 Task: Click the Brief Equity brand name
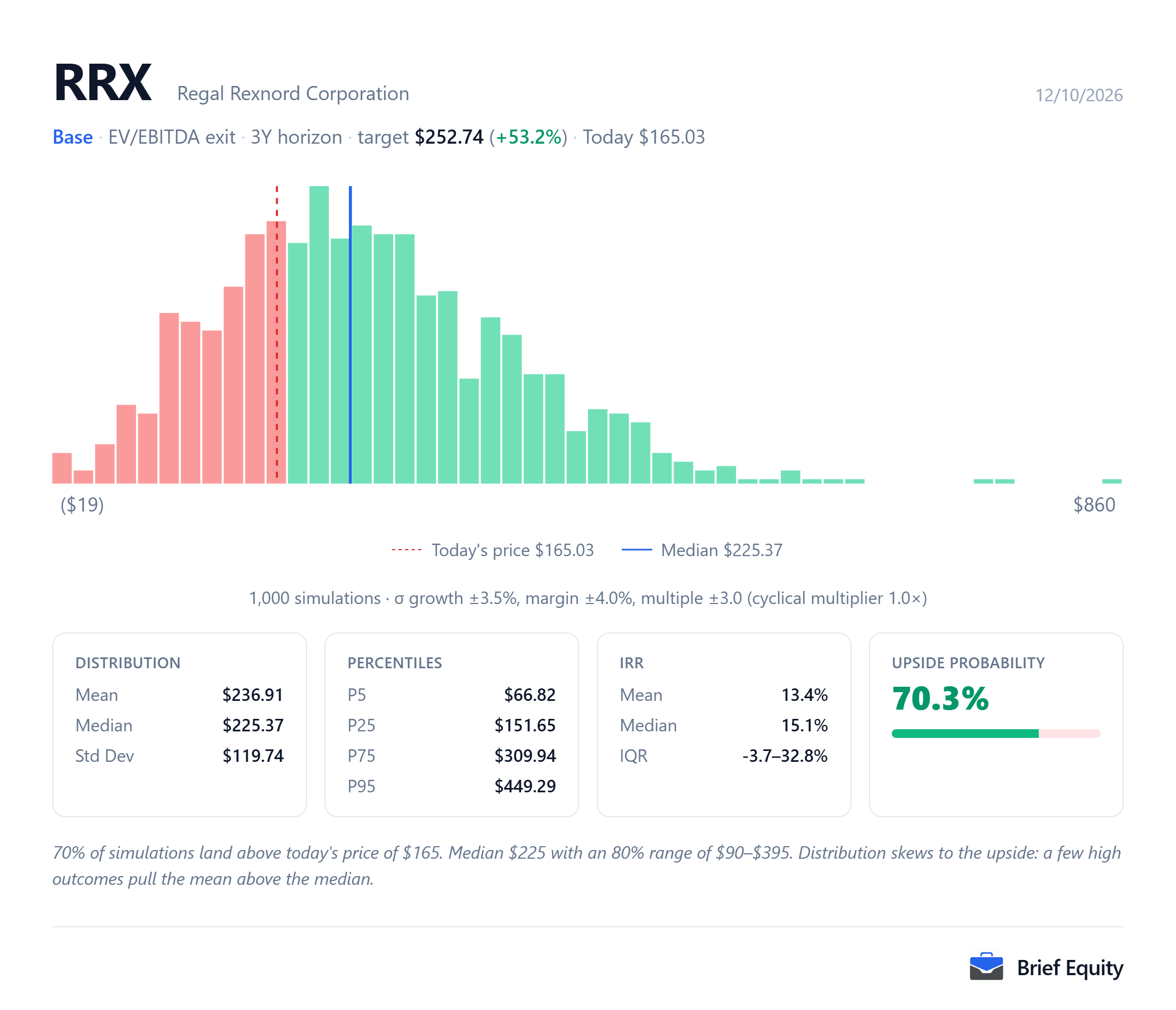point(1070,968)
